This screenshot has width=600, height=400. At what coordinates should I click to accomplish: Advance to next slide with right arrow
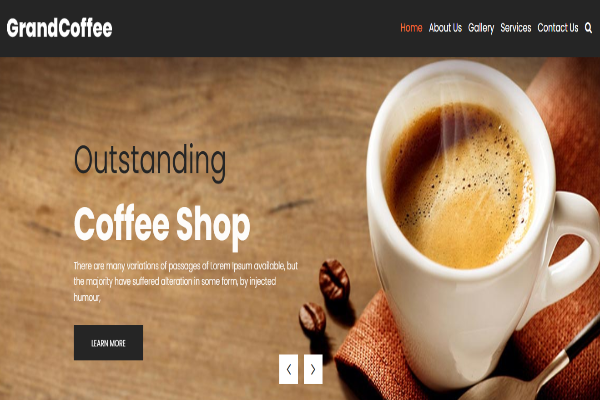point(313,369)
